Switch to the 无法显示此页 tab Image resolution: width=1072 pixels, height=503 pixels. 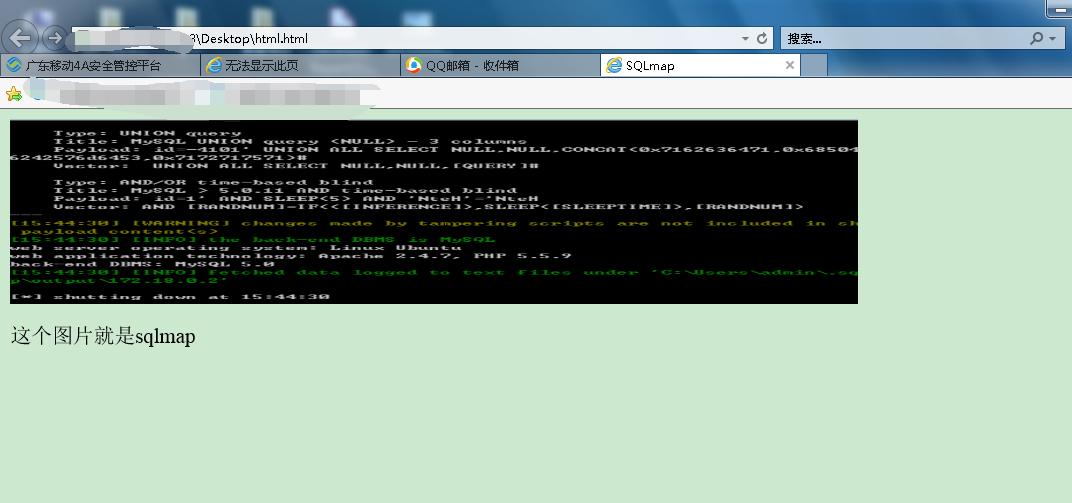click(300, 66)
